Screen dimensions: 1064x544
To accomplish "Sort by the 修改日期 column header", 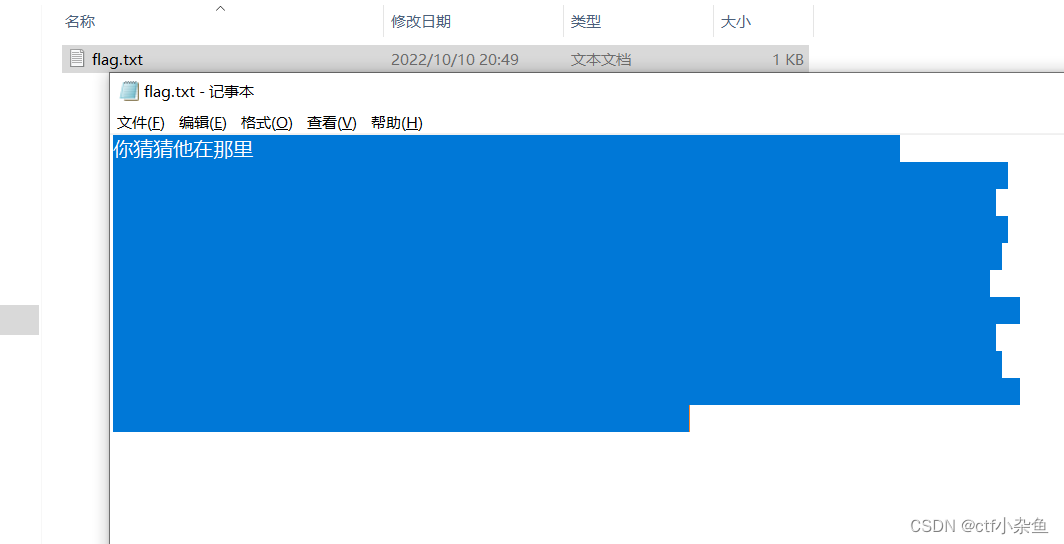I will tap(421, 22).
